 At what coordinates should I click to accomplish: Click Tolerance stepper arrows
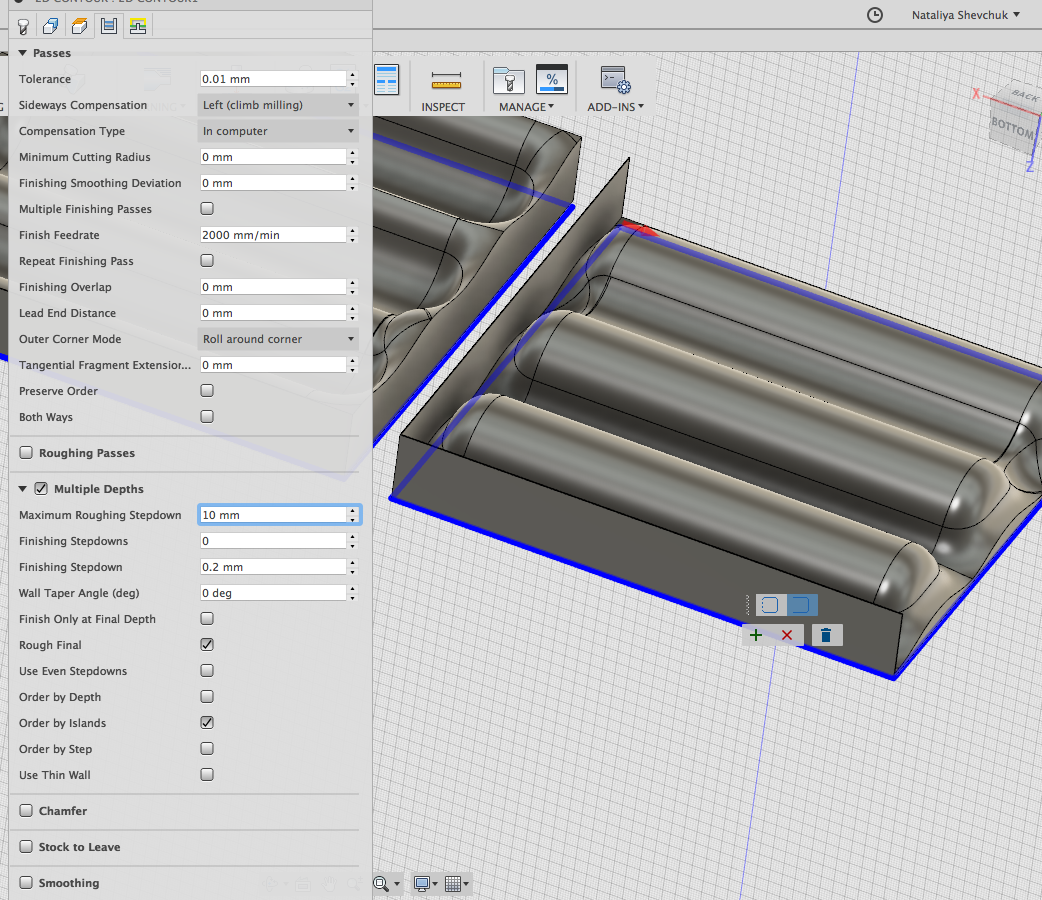coord(353,79)
